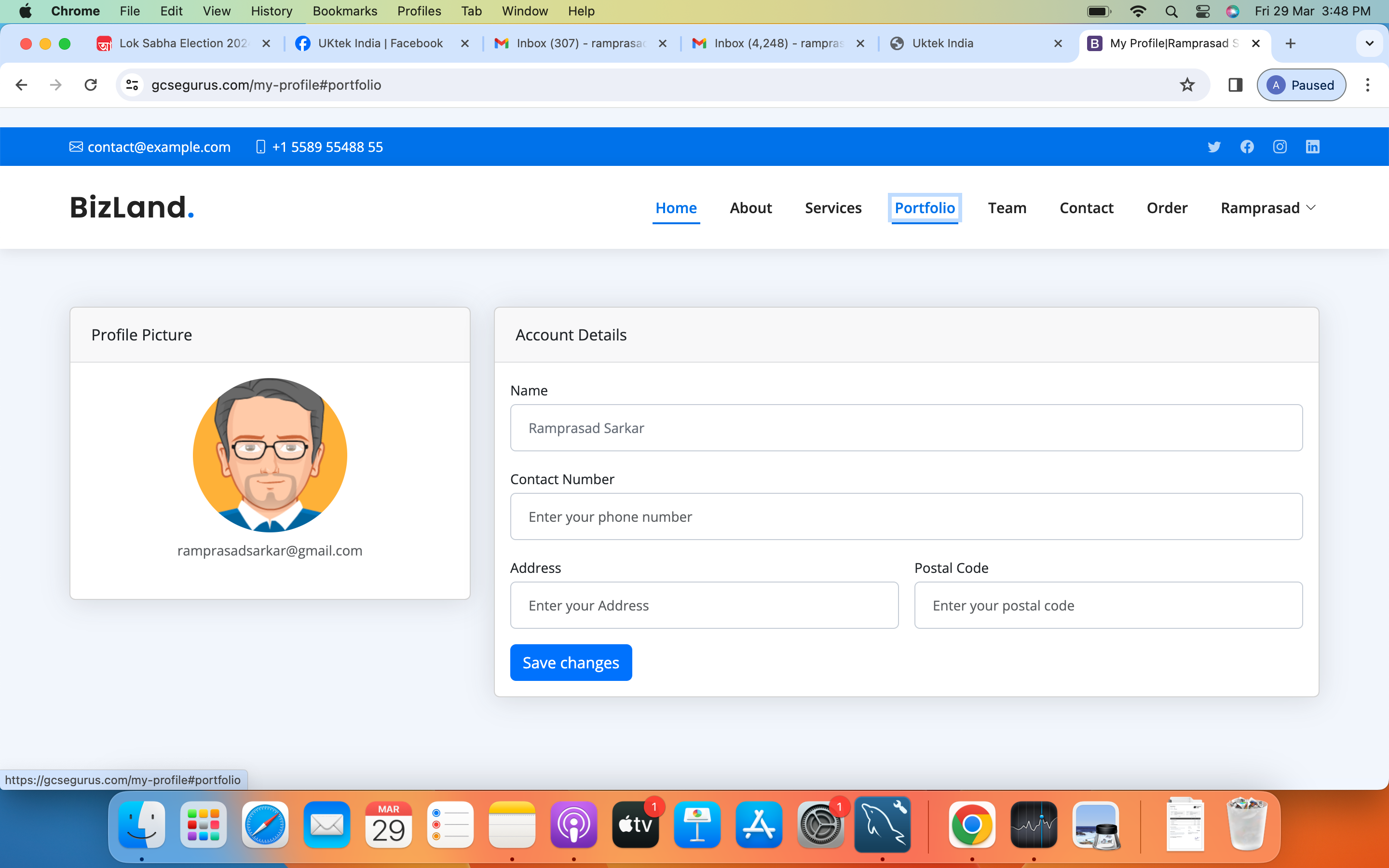Click the Twitter icon in top bar

click(x=1213, y=147)
